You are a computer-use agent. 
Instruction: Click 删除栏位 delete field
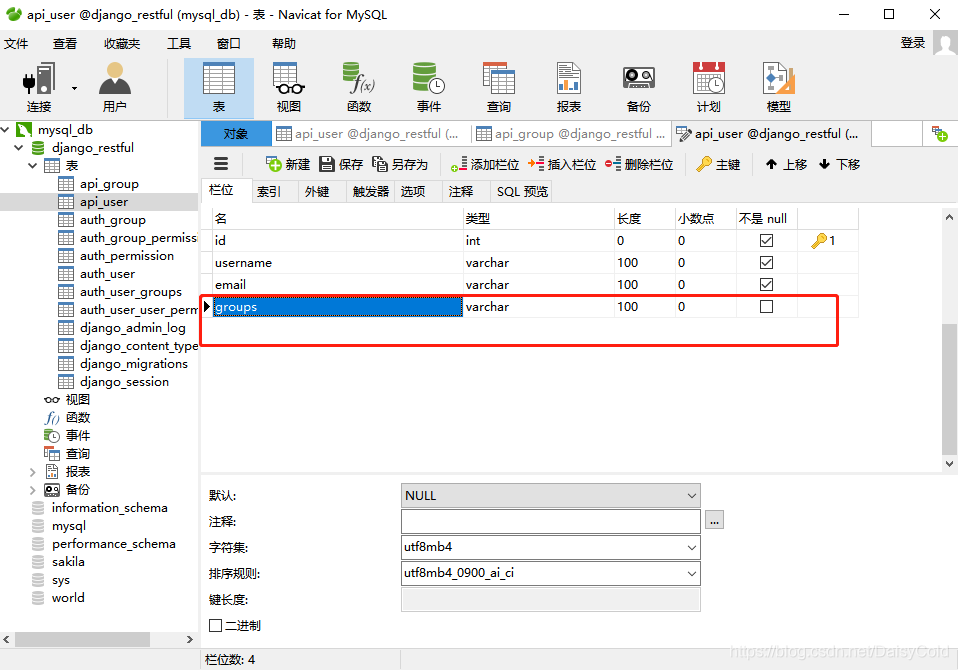(639, 164)
